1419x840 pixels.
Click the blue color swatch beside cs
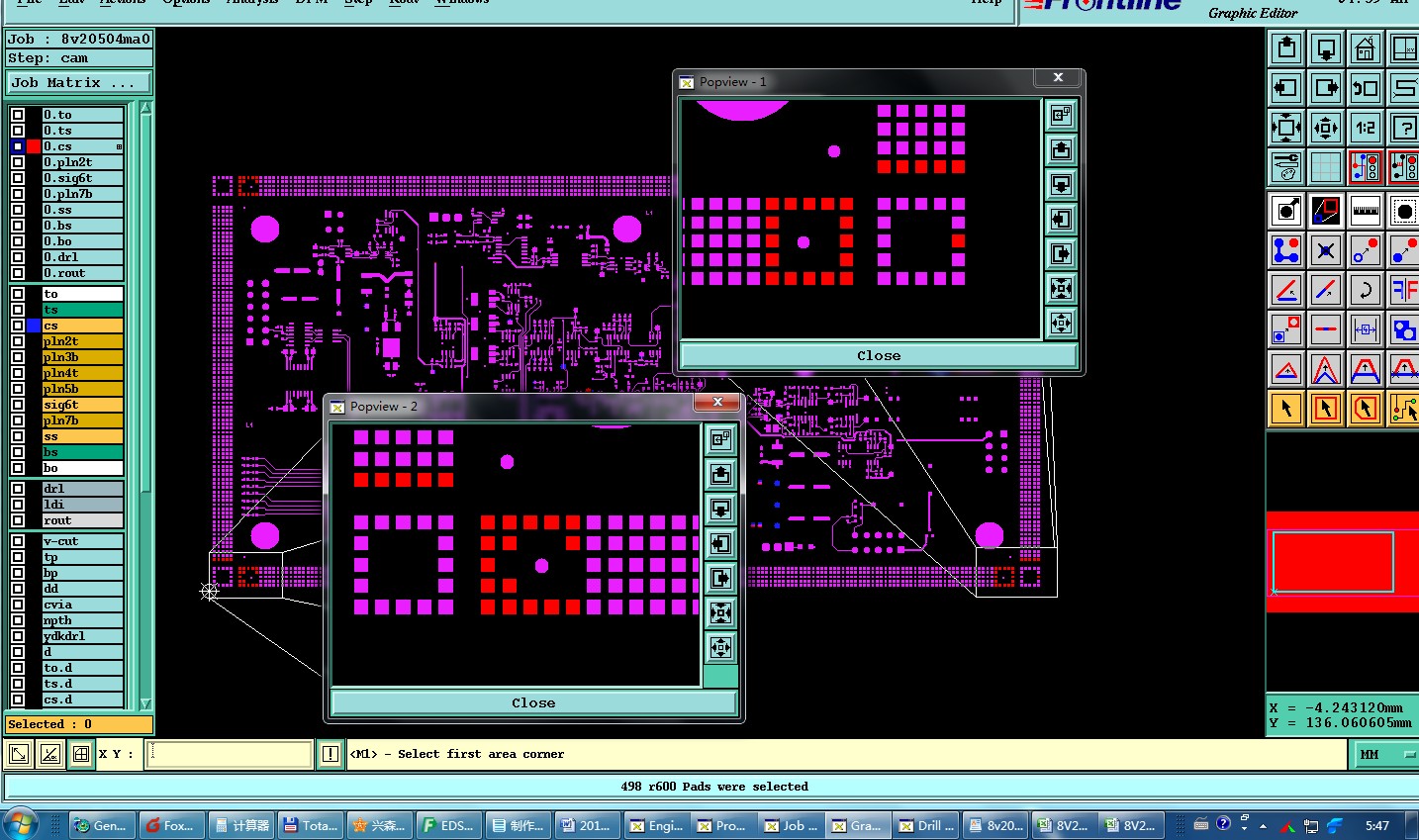pyautogui.click(x=34, y=326)
